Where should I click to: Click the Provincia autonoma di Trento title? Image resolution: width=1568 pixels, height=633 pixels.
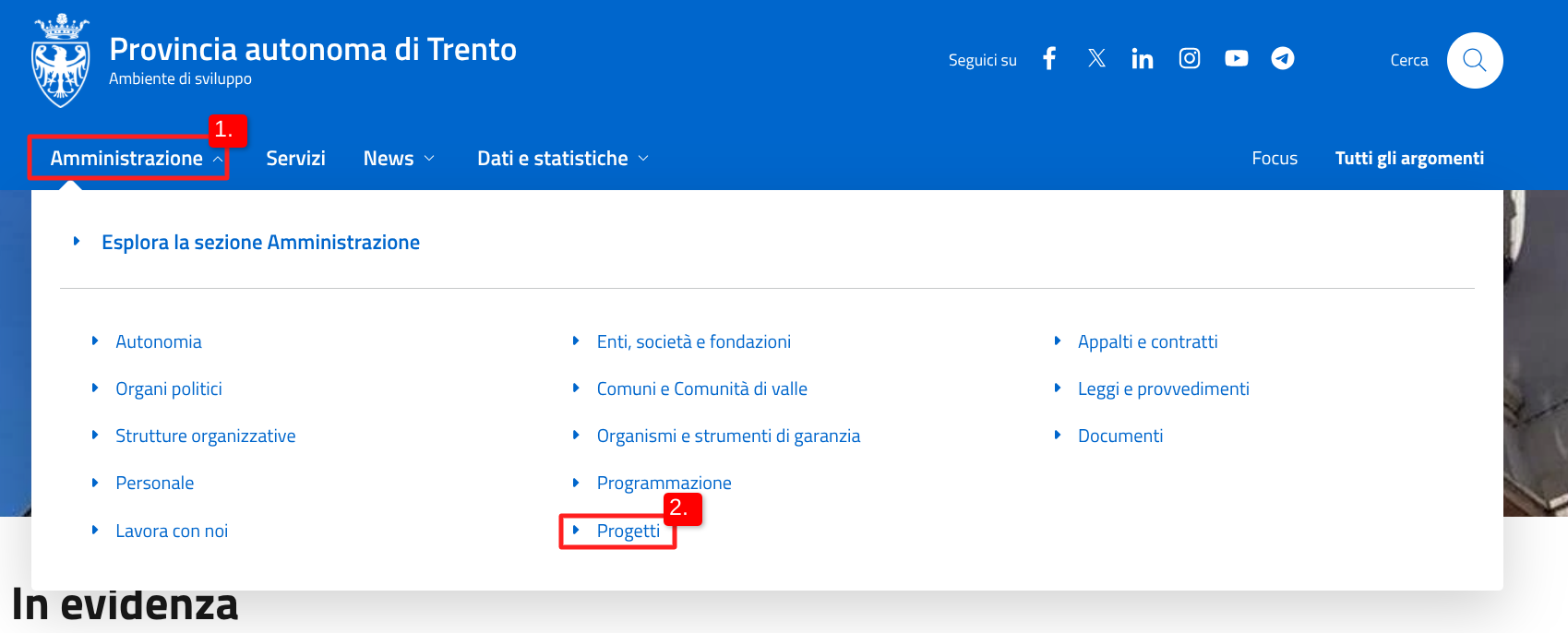313,50
